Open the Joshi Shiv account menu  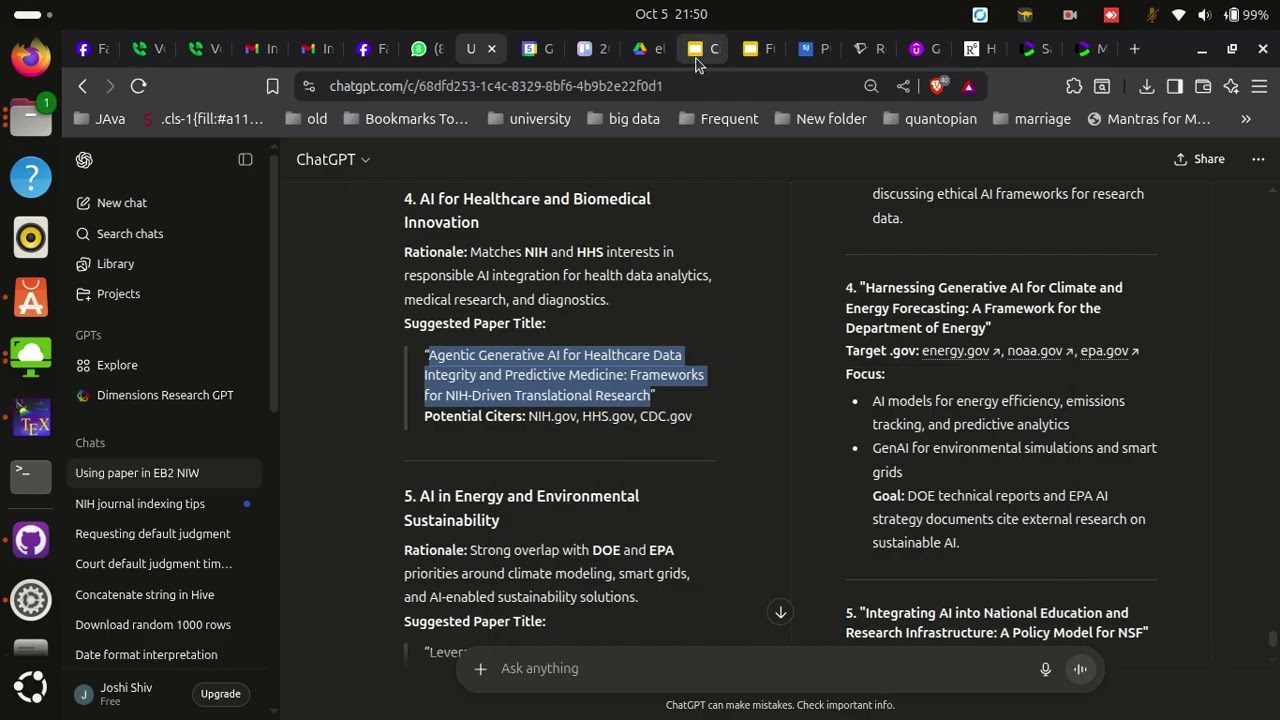[x=125, y=694]
